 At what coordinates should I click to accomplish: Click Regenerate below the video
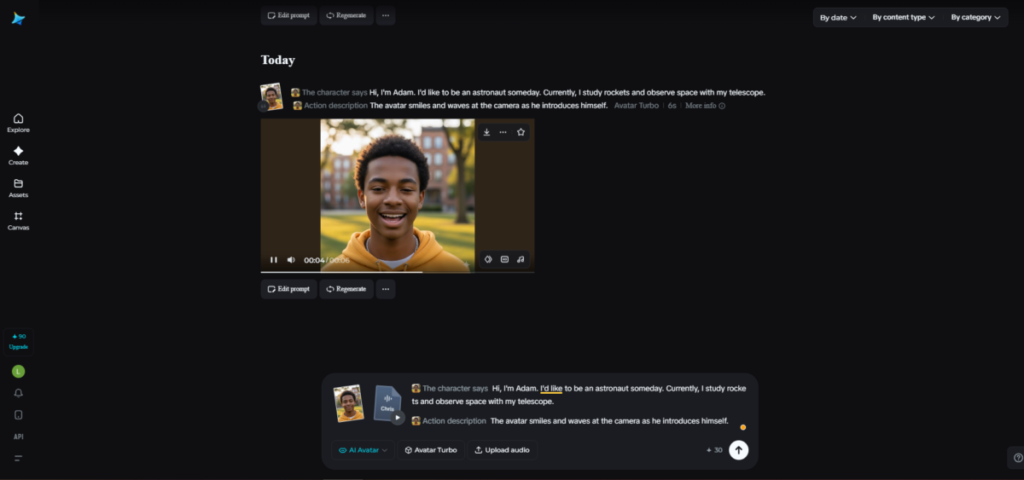pos(346,289)
